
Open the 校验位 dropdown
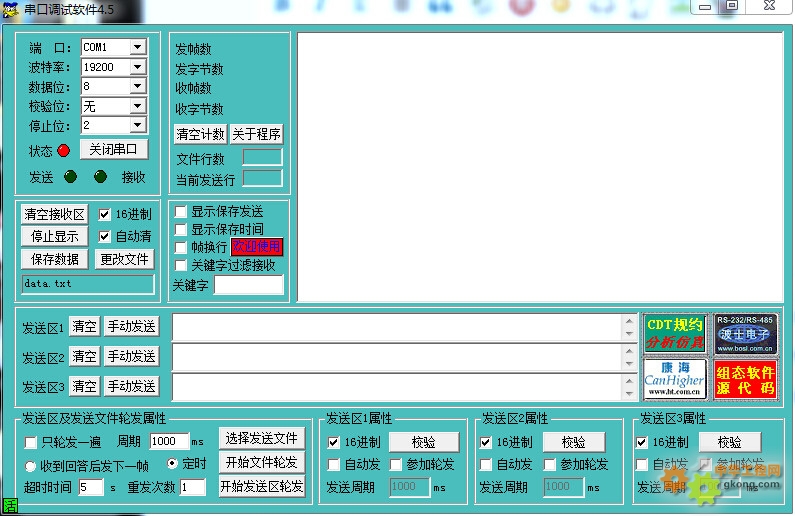137,106
